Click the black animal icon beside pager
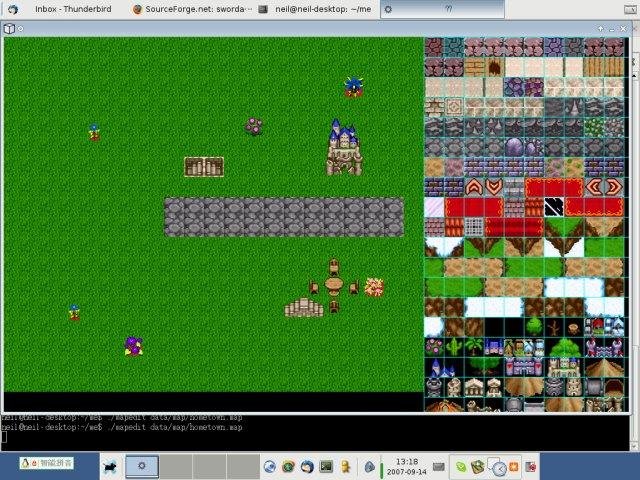Image resolution: width=640 pixels, height=480 pixels. (110, 467)
